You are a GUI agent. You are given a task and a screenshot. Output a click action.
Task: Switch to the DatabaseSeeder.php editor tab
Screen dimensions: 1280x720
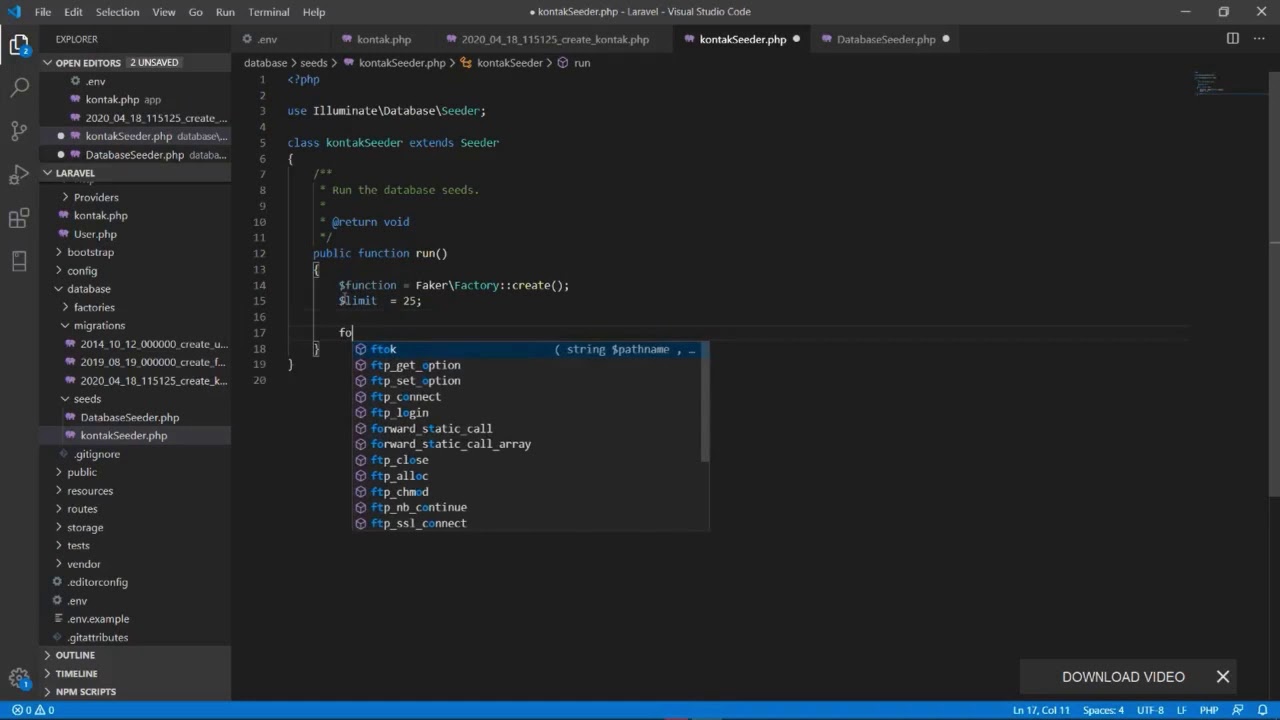[886, 39]
